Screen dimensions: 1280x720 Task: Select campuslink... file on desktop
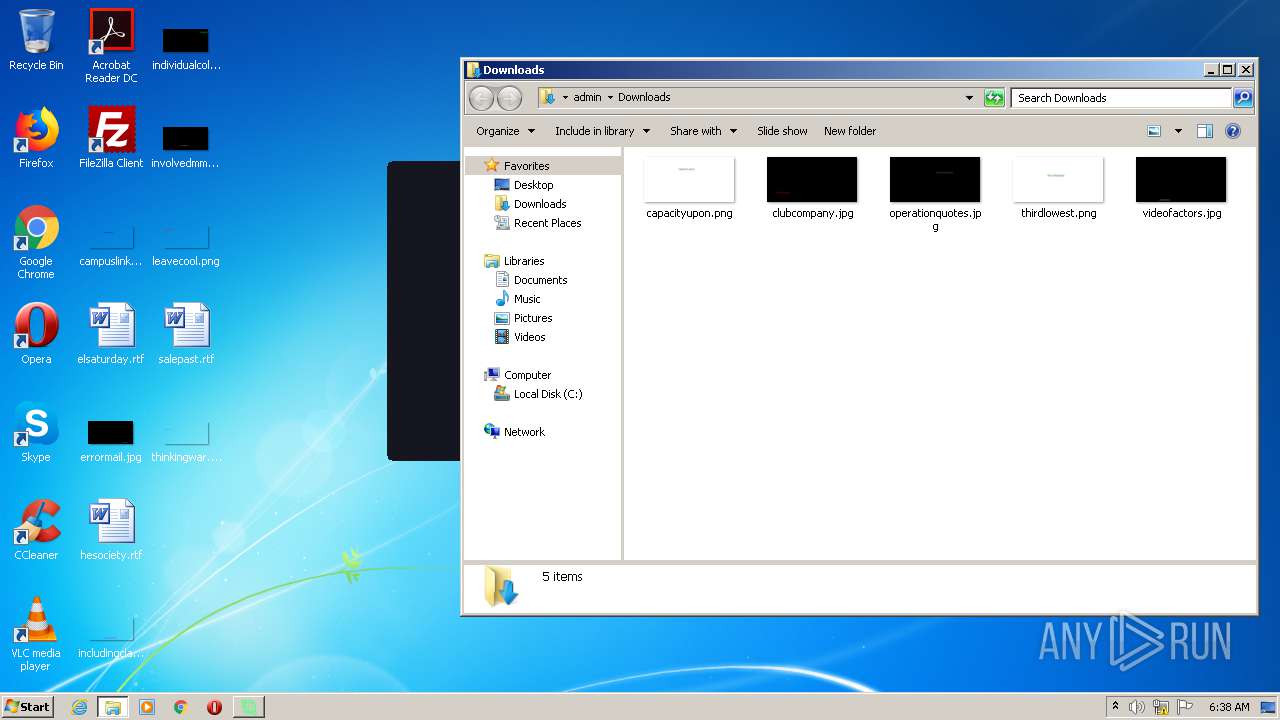point(111,246)
